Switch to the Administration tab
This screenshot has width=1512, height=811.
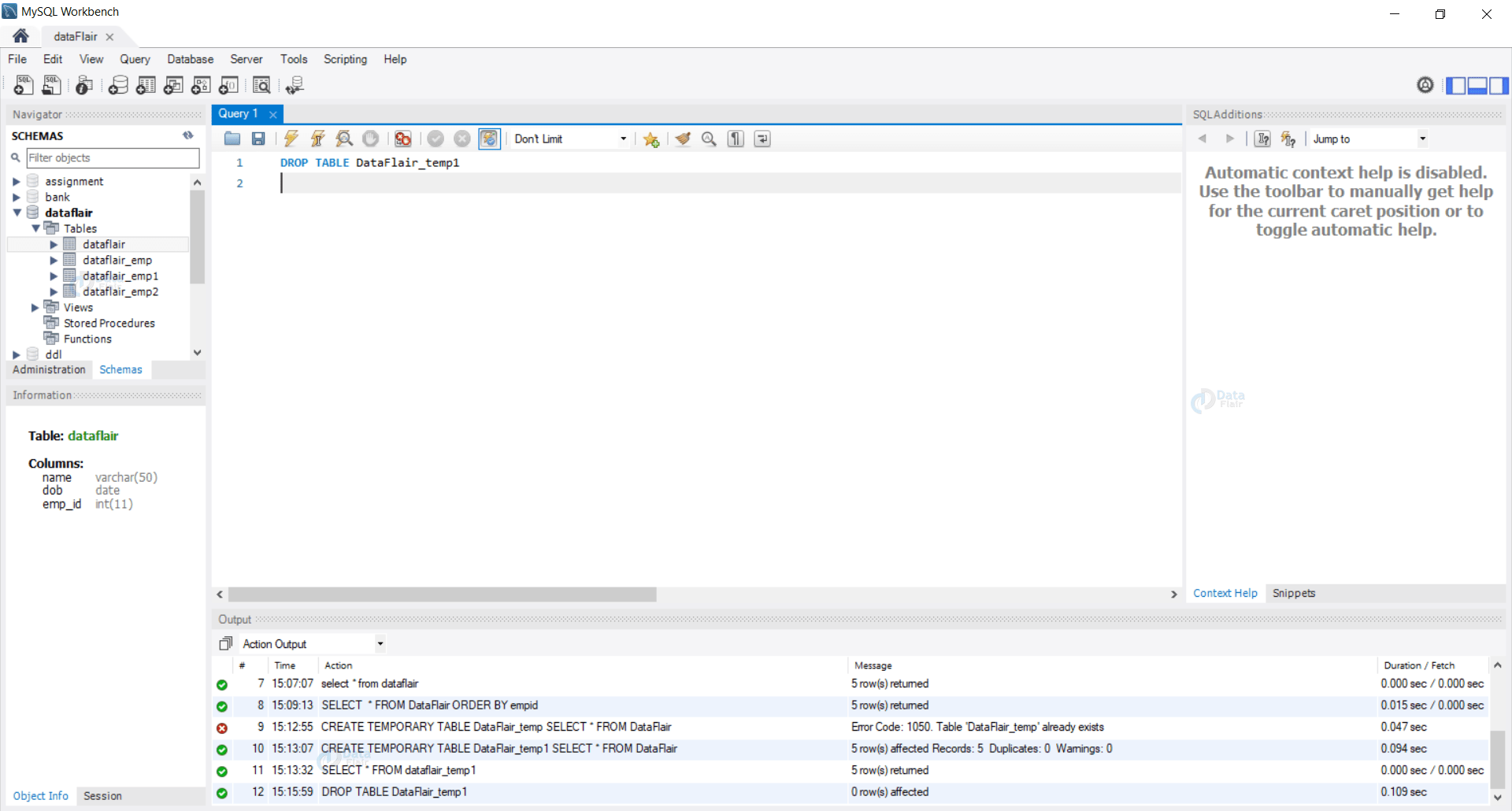point(49,369)
